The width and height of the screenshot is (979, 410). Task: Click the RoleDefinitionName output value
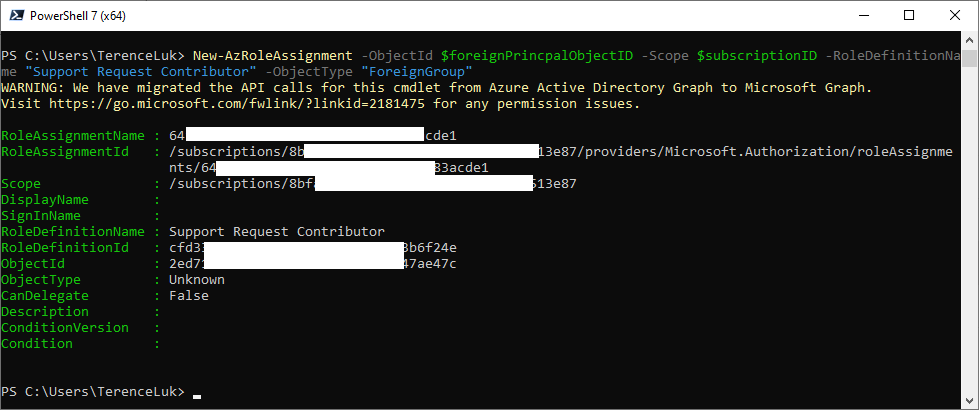pyautogui.click(x=277, y=232)
